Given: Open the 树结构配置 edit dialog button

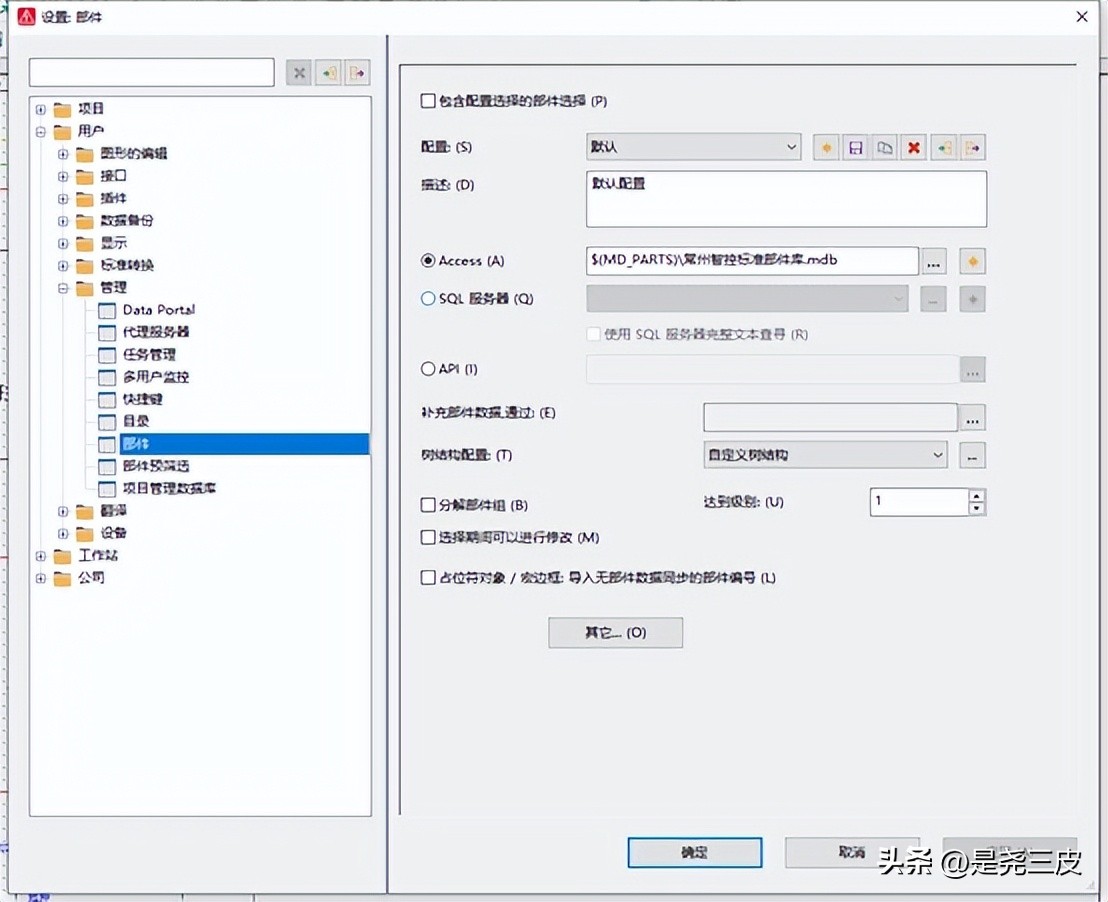Looking at the screenshot, I should (x=973, y=456).
